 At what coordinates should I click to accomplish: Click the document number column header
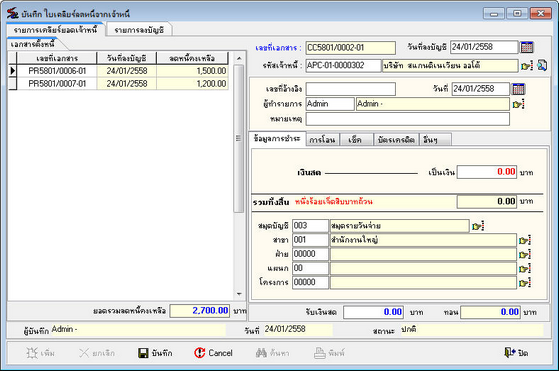pos(57,58)
